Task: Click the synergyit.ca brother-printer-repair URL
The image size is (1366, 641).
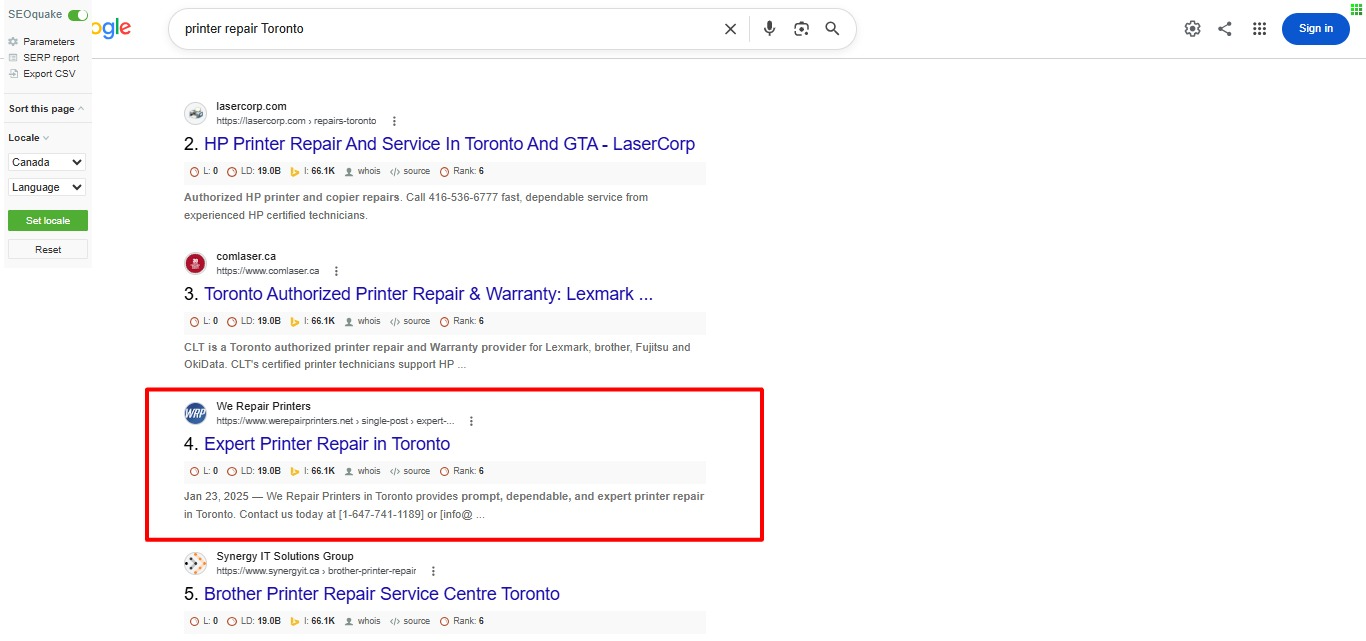Action: [316, 571]
